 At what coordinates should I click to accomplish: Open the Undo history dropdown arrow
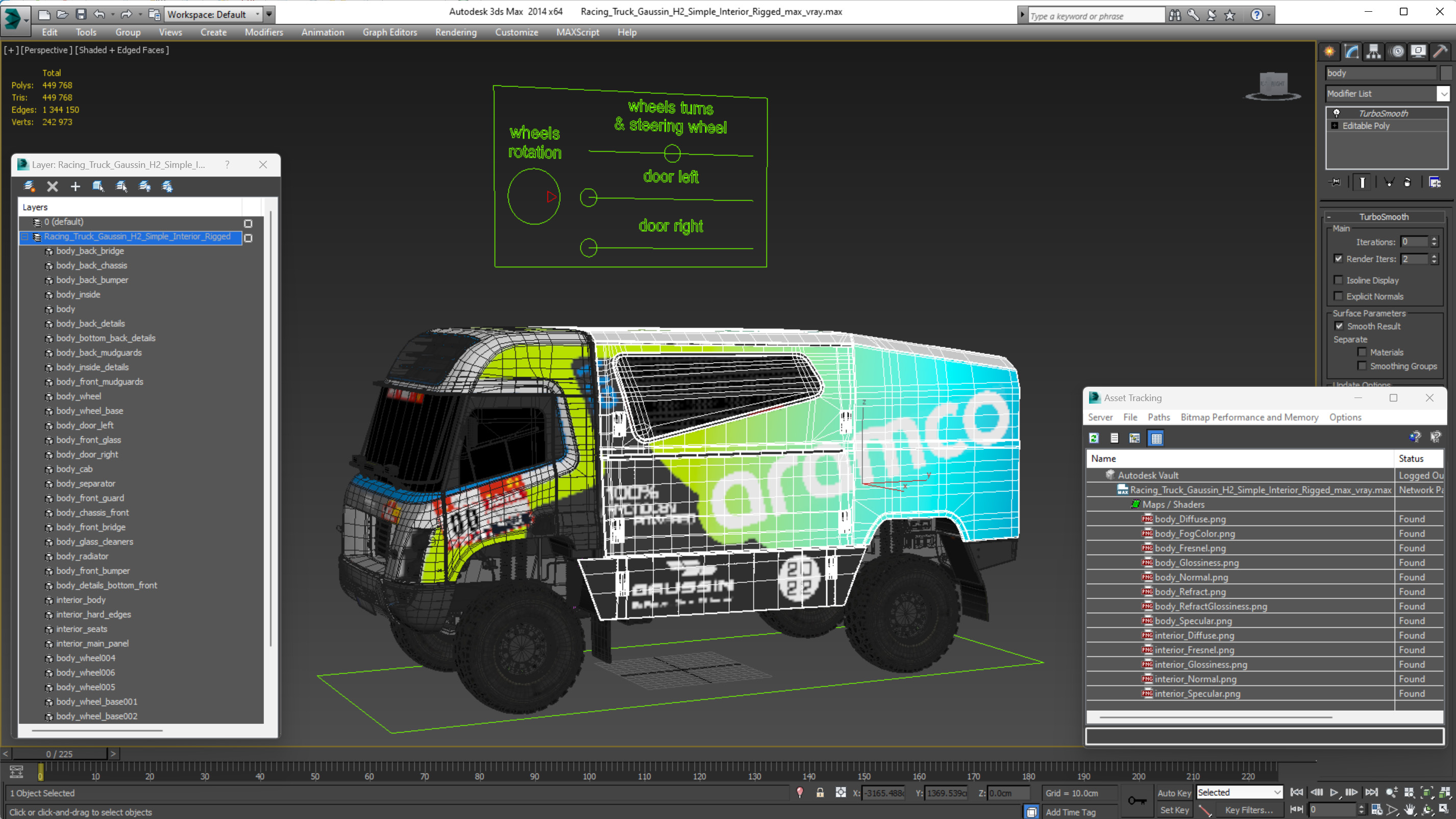click(112, 14)
